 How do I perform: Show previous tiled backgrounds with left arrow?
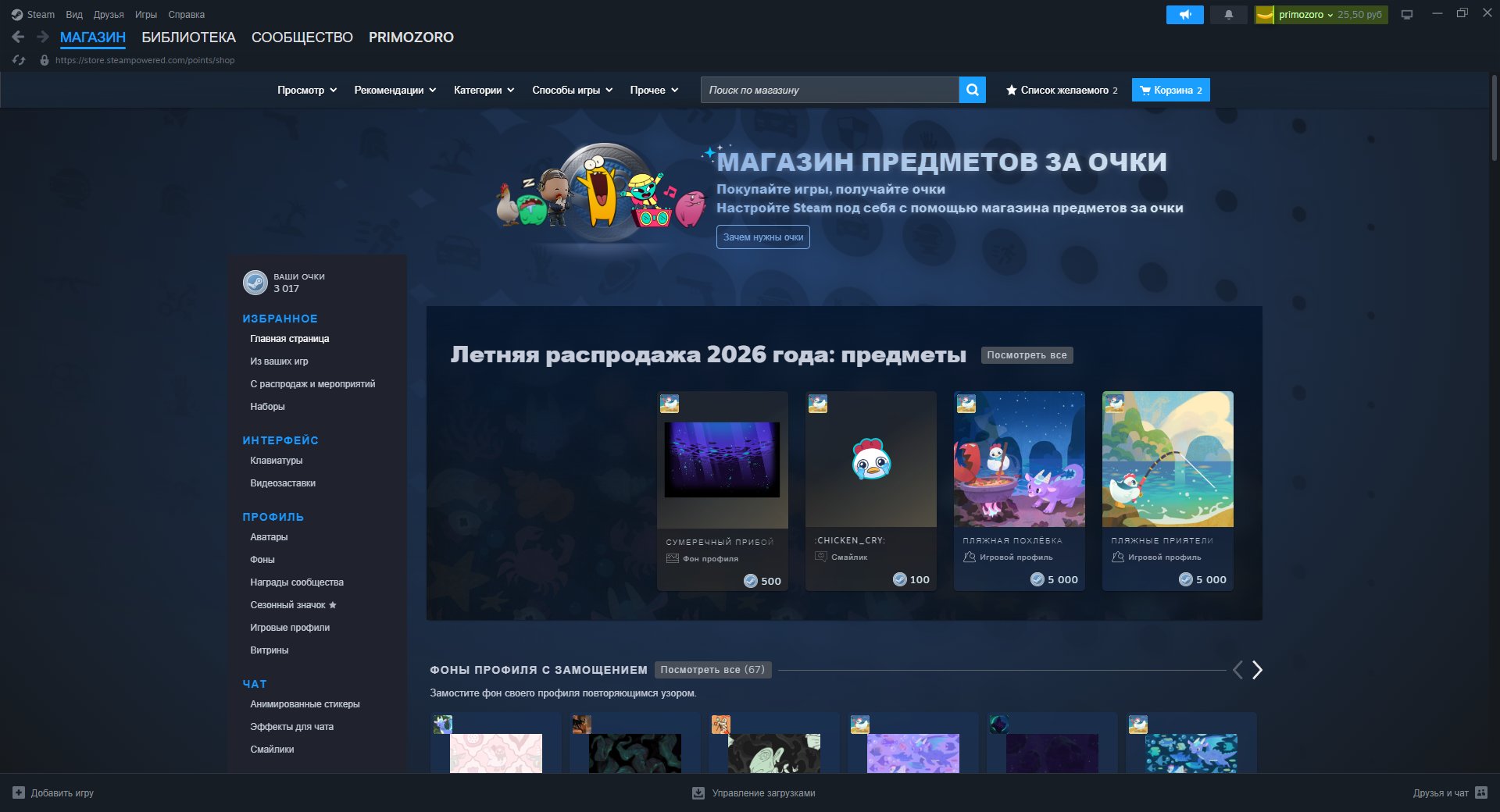[x=1237, y=670]
